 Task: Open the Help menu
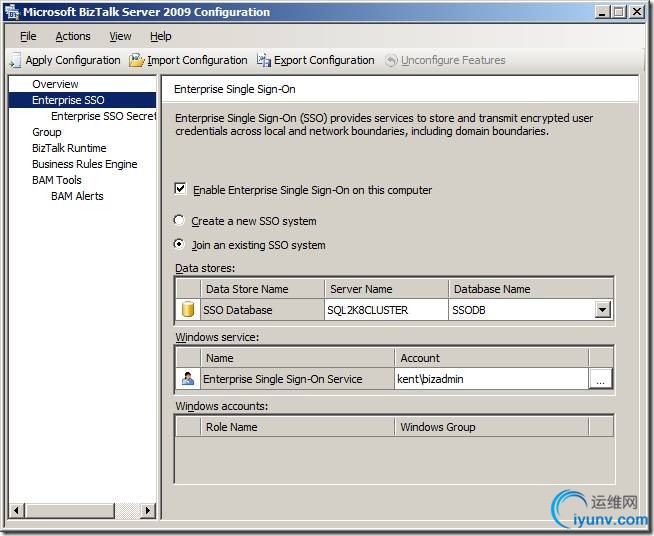pyautogui.click(x=161, y=36)
